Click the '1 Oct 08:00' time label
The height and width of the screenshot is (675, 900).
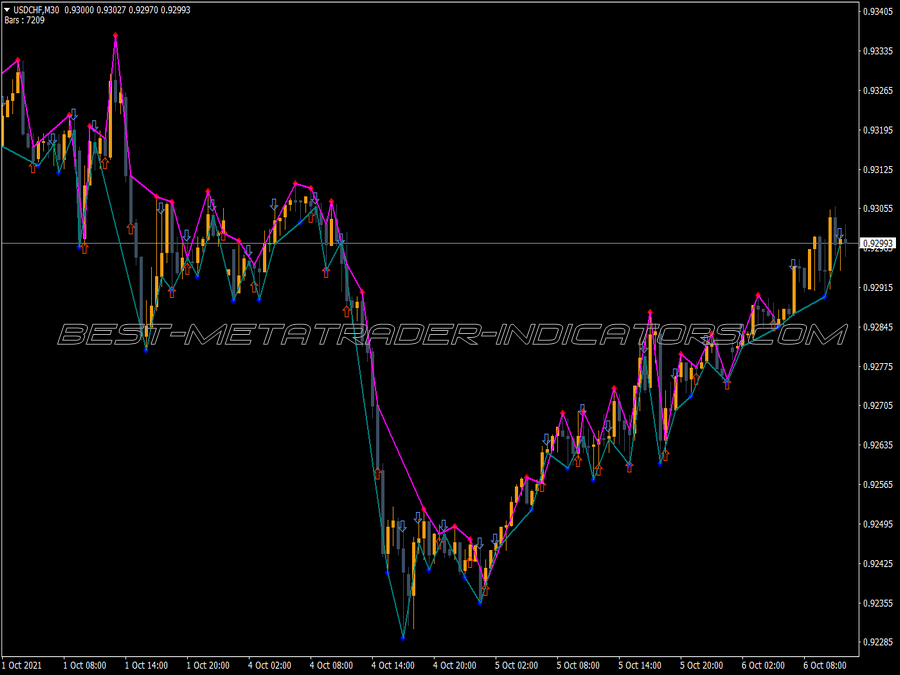click(84, 665)
